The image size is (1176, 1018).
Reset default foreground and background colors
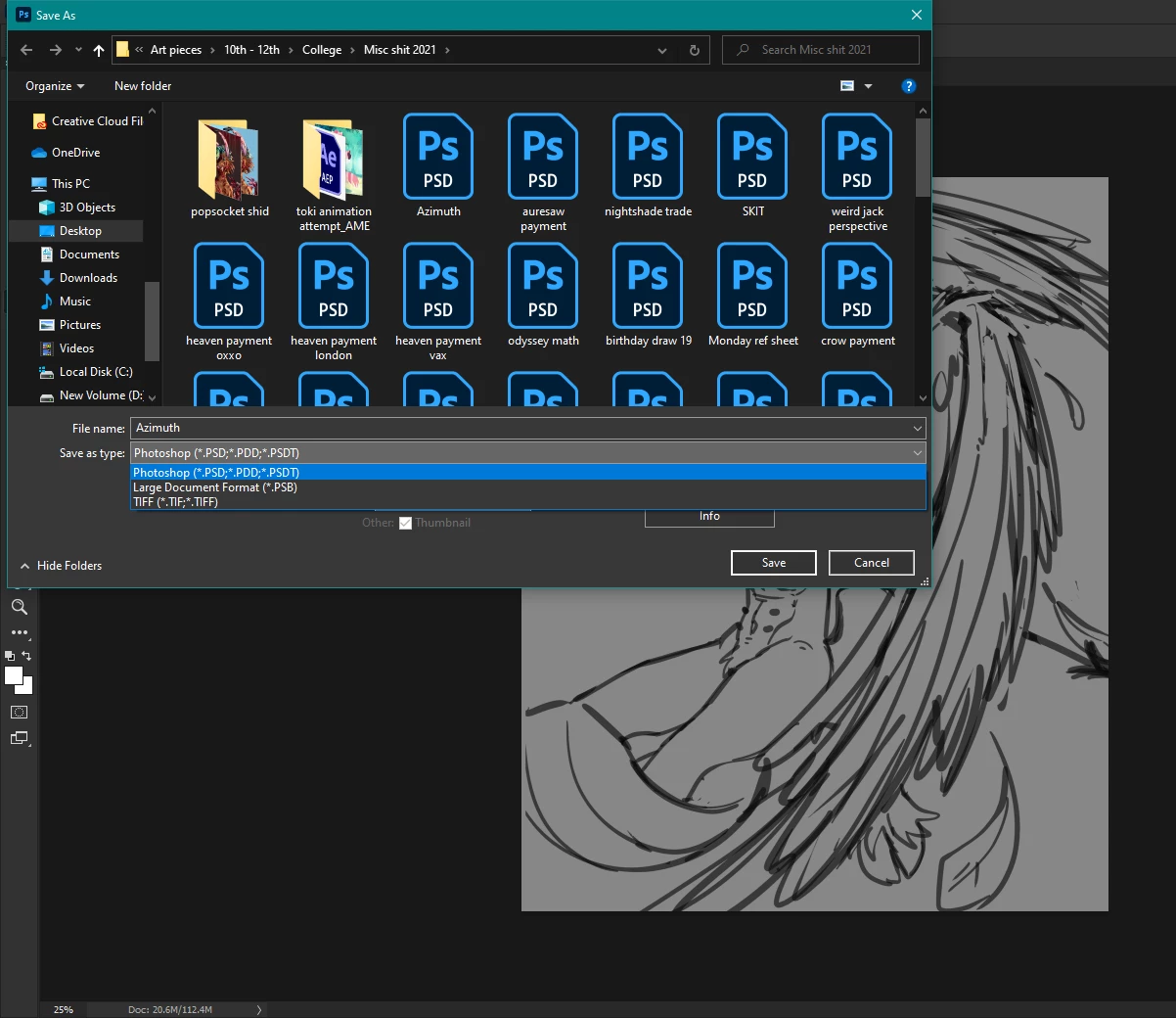(10, 656)
